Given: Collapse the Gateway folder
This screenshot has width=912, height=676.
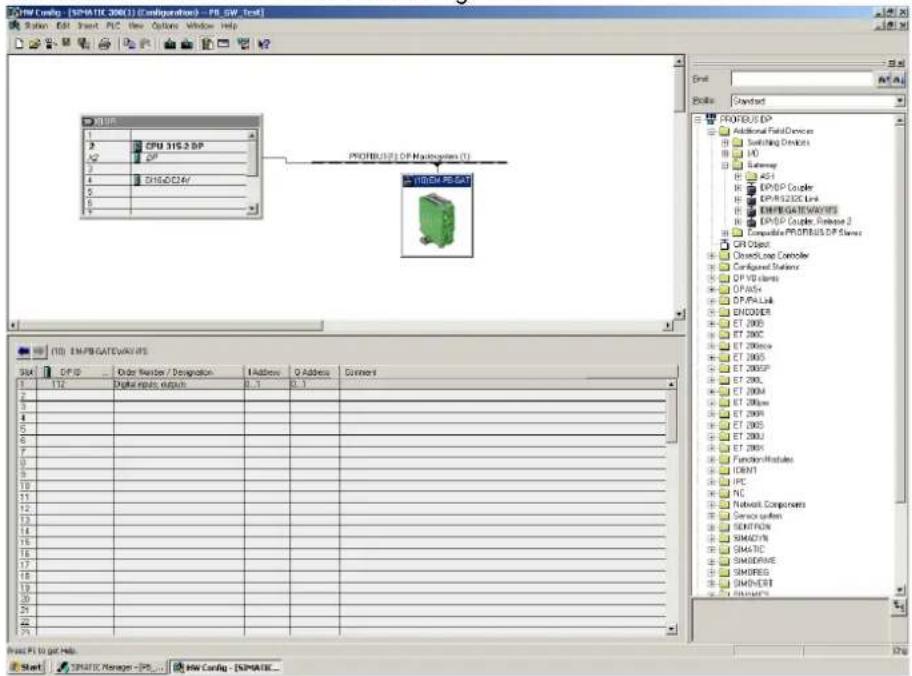Looking at the screenshot, I should pos(725,165).
